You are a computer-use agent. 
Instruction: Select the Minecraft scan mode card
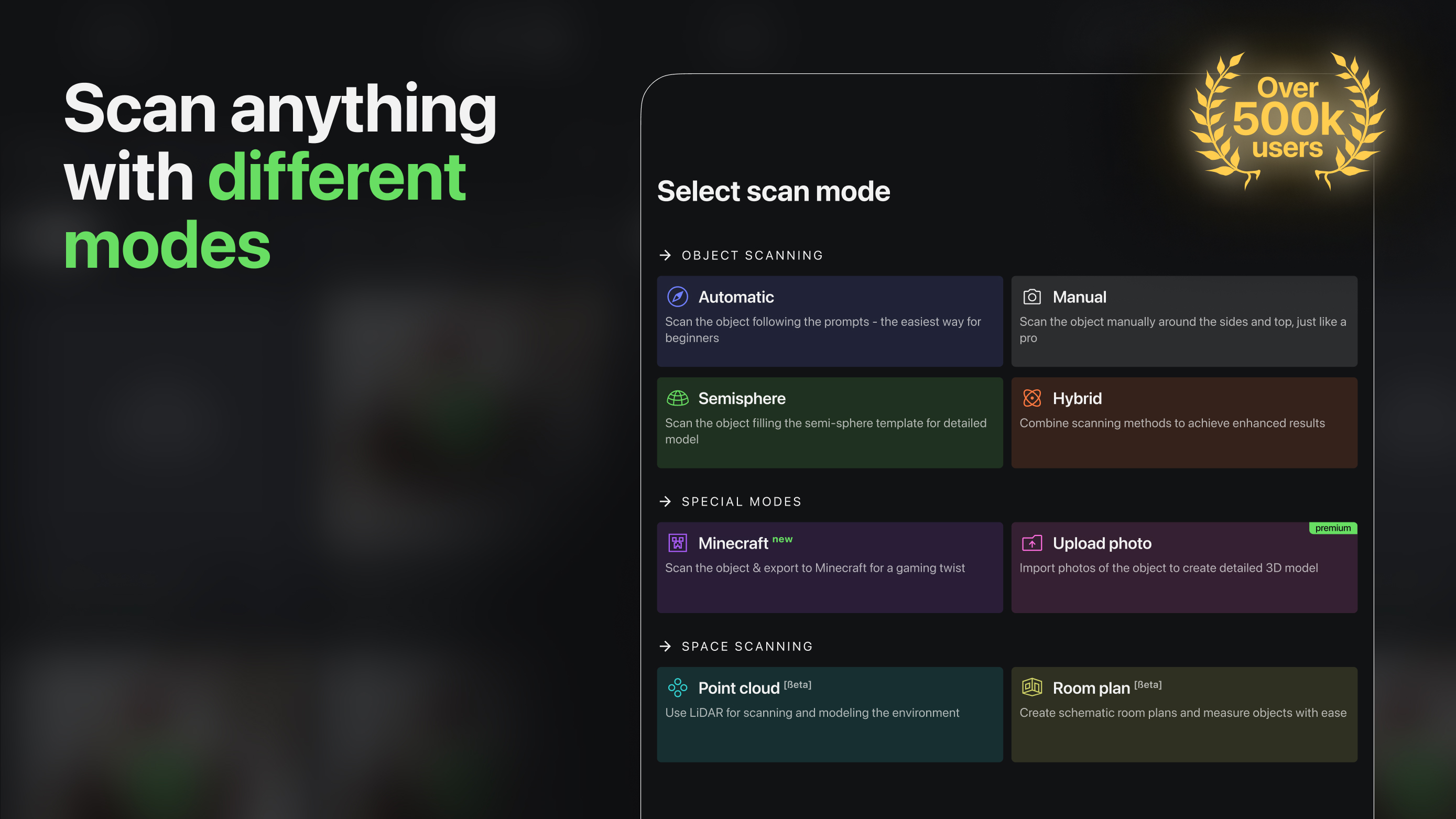click(829, 567)
